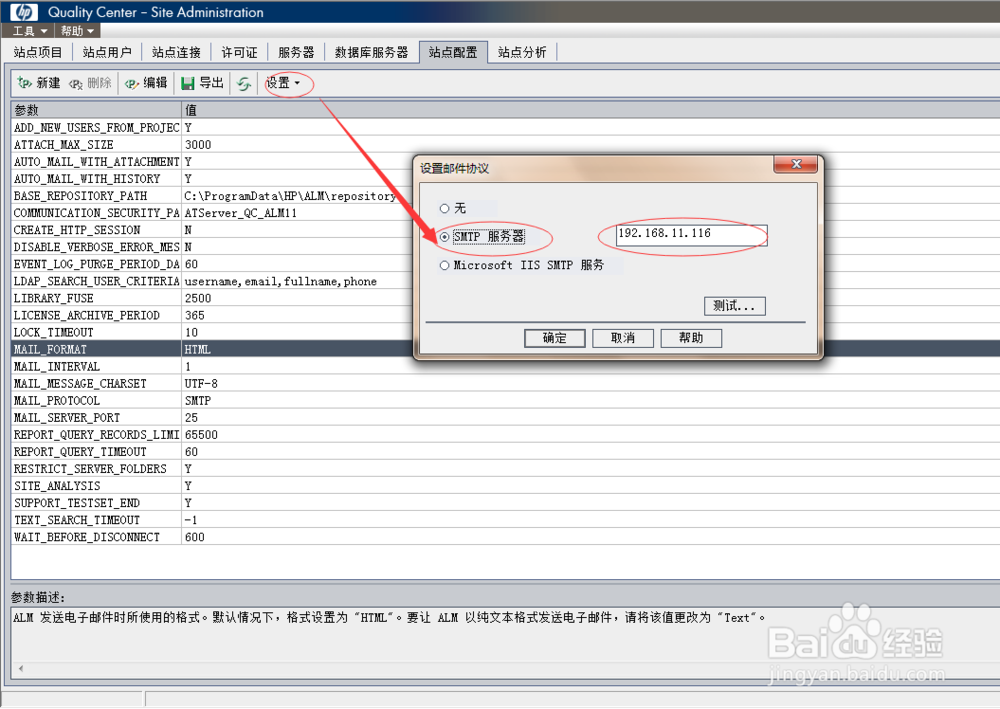The image size is (1000, 709).
Task: Select the MAIL_FORMAT parameter row
Action: [505, 349]
